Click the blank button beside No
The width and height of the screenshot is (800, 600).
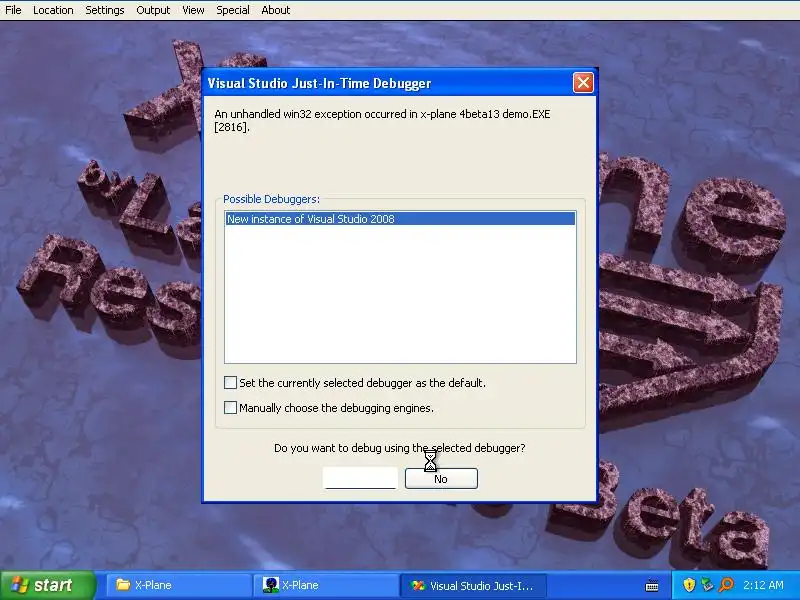pos(360,479)
